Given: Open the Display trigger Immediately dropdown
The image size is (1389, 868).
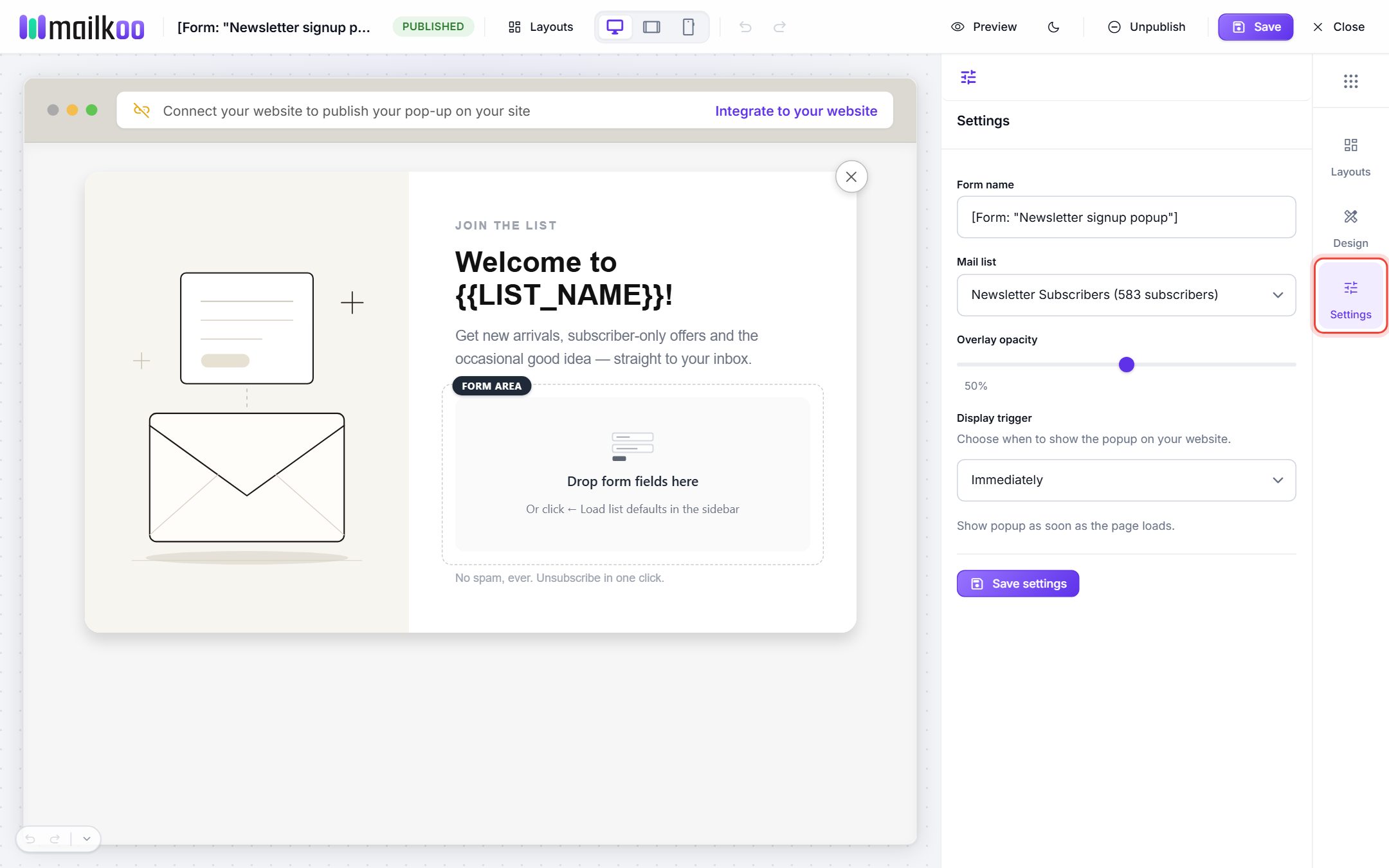Looking at the screenshot, I should click(x=1126, y=480).
